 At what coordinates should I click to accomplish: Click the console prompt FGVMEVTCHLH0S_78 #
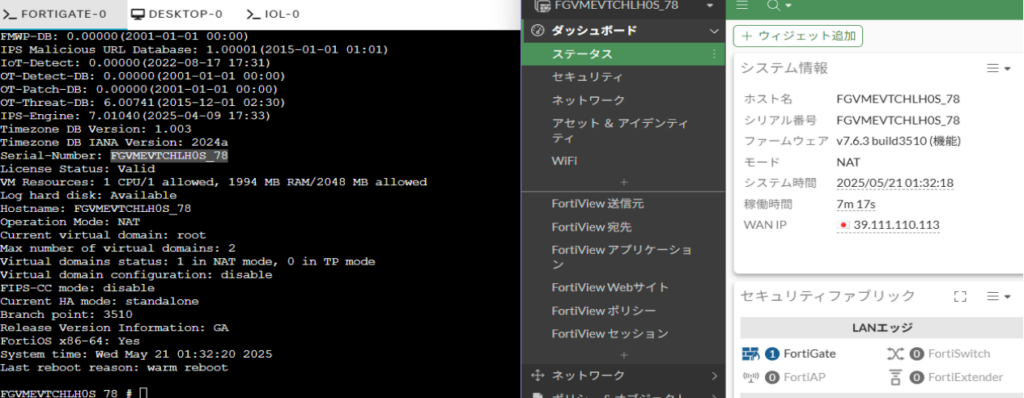pos(67,393)
